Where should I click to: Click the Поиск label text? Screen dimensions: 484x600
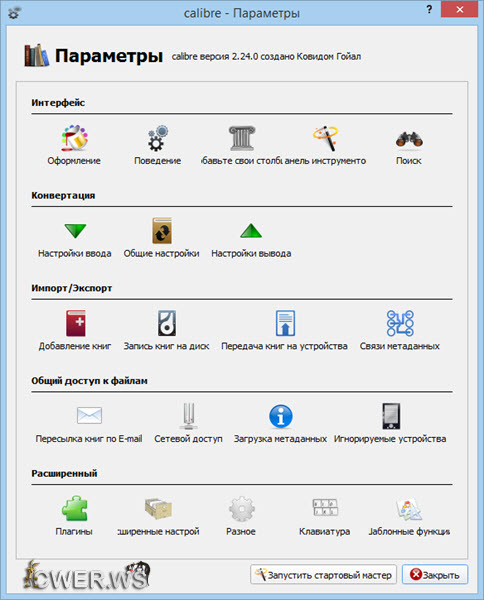click(x=409, y=161)
